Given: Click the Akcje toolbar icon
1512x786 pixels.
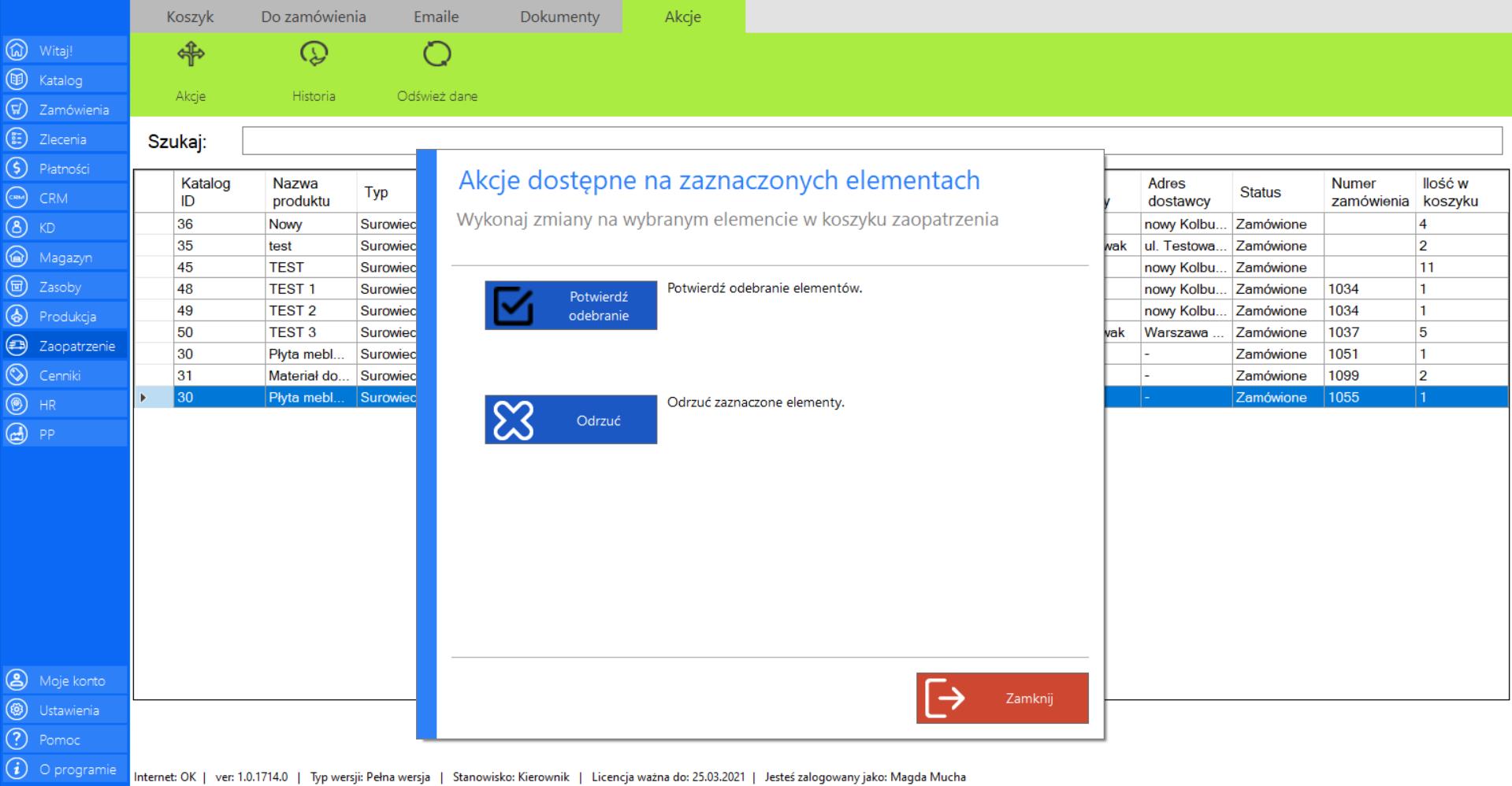Looking at the screenshot, I should pos(191,55).
